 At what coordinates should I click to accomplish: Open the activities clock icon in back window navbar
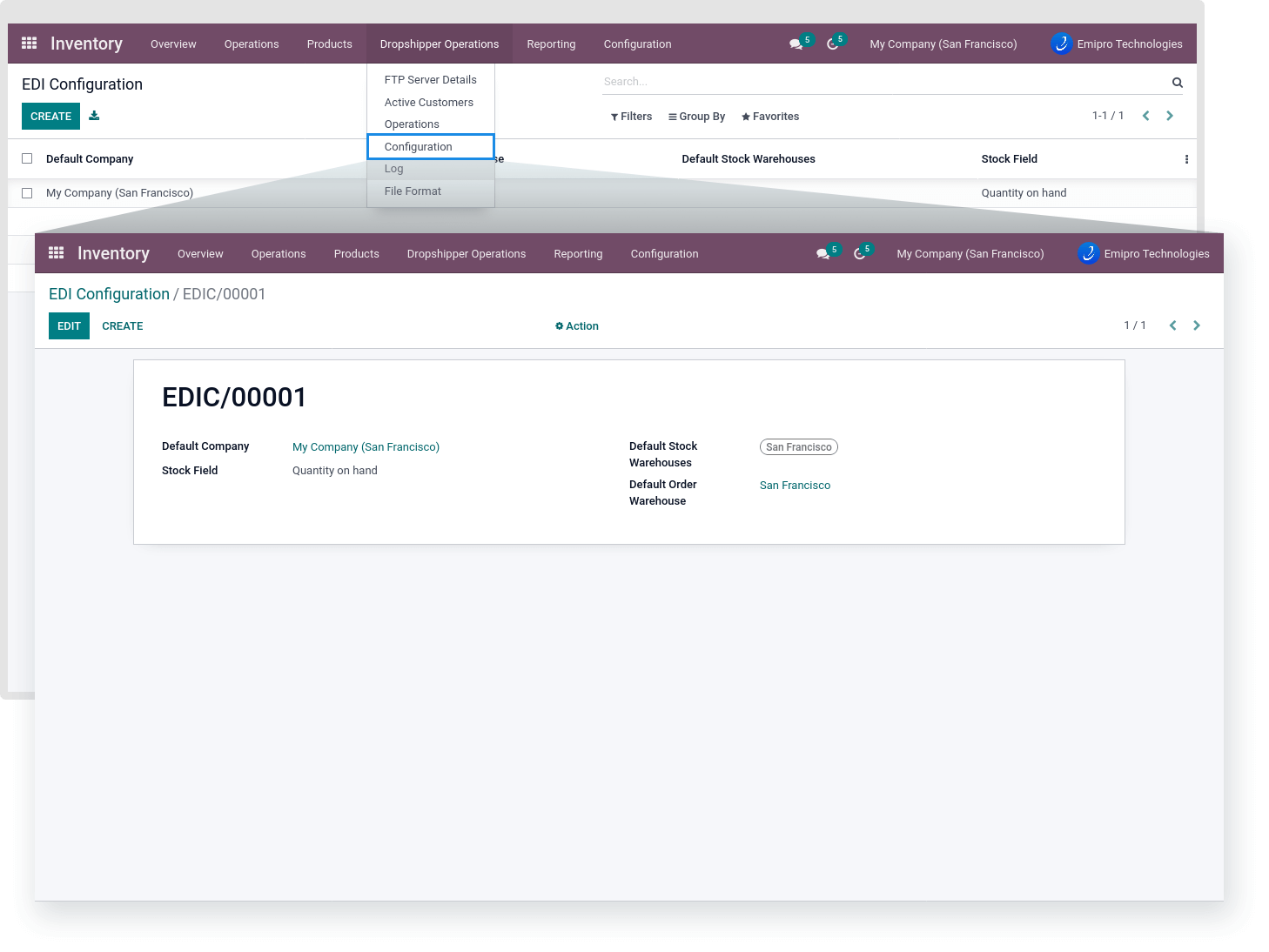point(833,44)
